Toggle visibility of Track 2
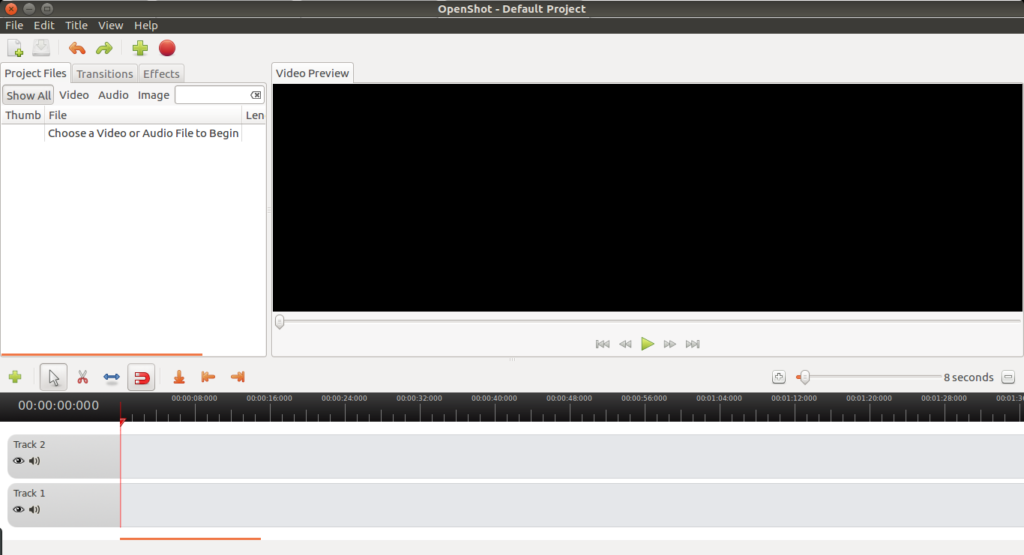The height and width of the screenshot is (555, 1024). pyautogui.click(x=18, y=461)
